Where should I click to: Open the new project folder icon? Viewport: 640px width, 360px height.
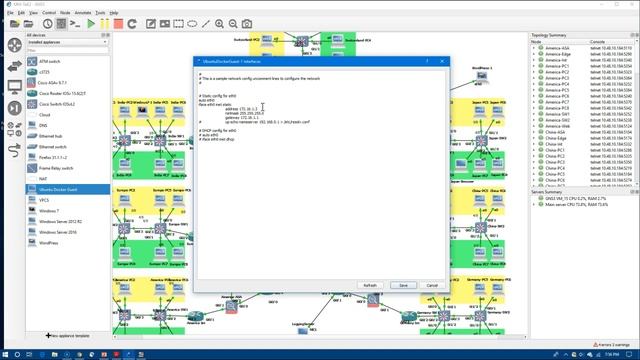tap(15, 24)
